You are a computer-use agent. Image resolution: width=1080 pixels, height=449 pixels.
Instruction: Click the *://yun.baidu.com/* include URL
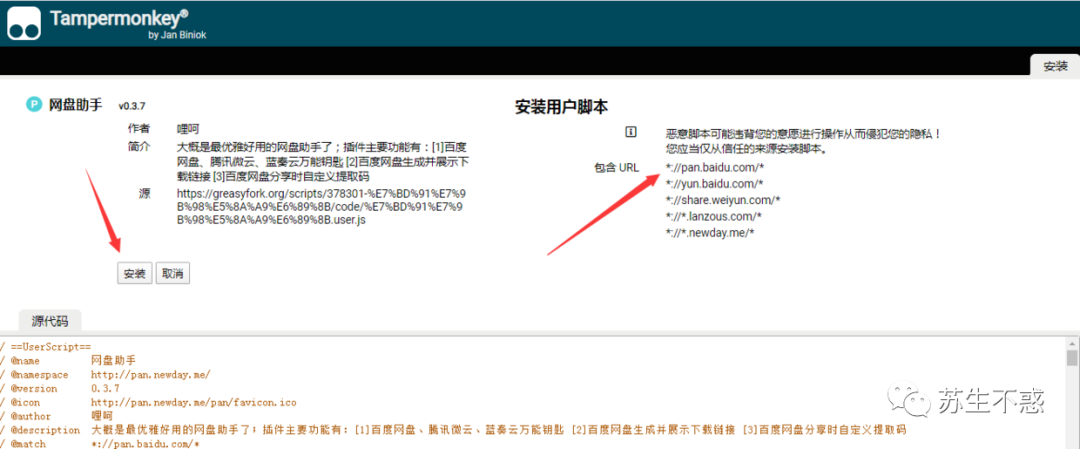pyautogui.click(x=715, y=183)
